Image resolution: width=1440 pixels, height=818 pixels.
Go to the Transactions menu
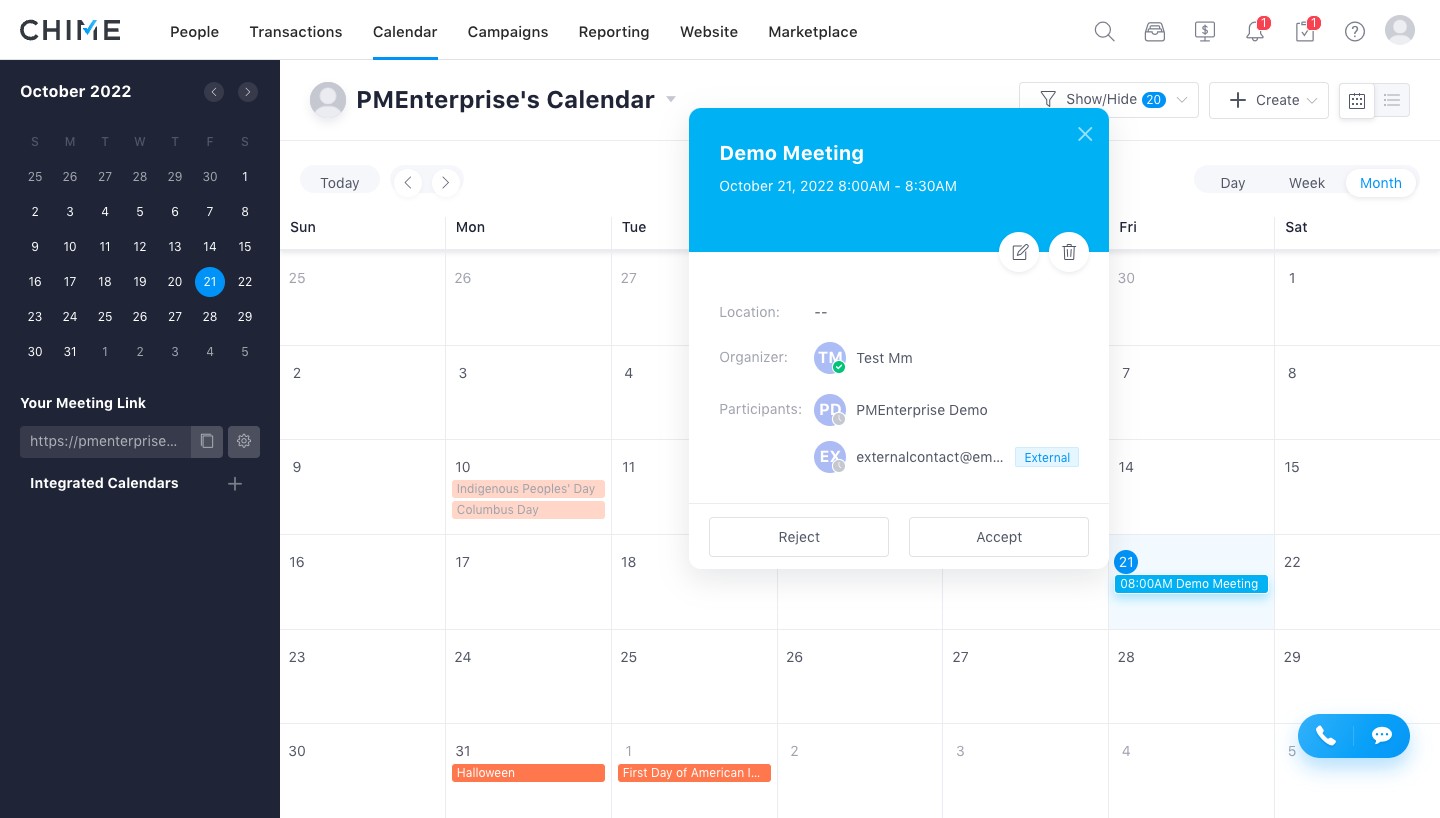tap(296, 32)
